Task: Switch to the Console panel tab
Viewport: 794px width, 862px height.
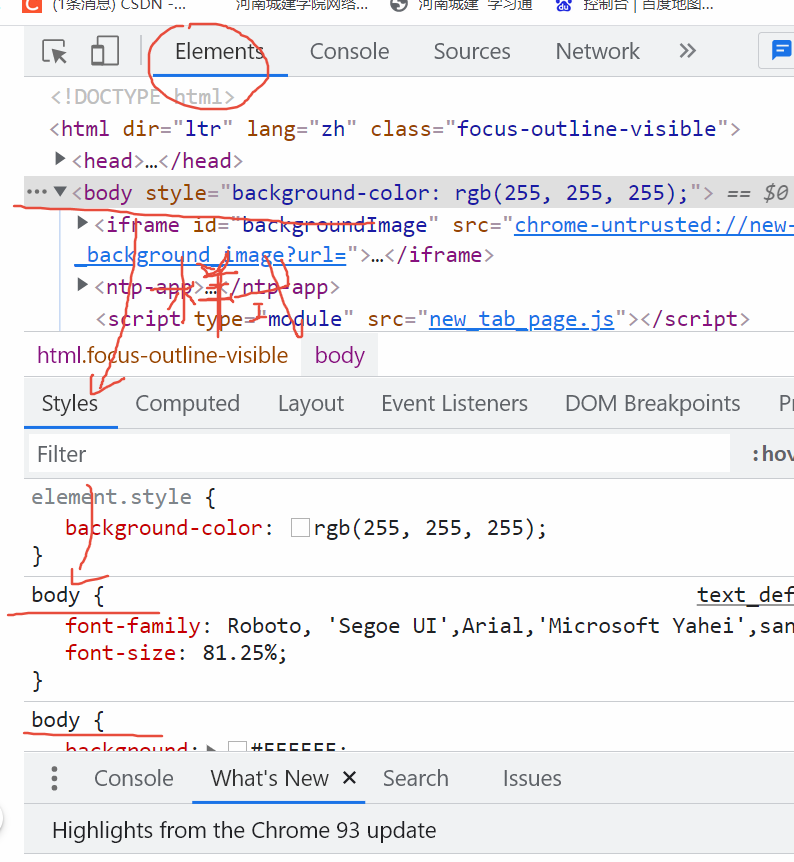Action: coord(349,52)
